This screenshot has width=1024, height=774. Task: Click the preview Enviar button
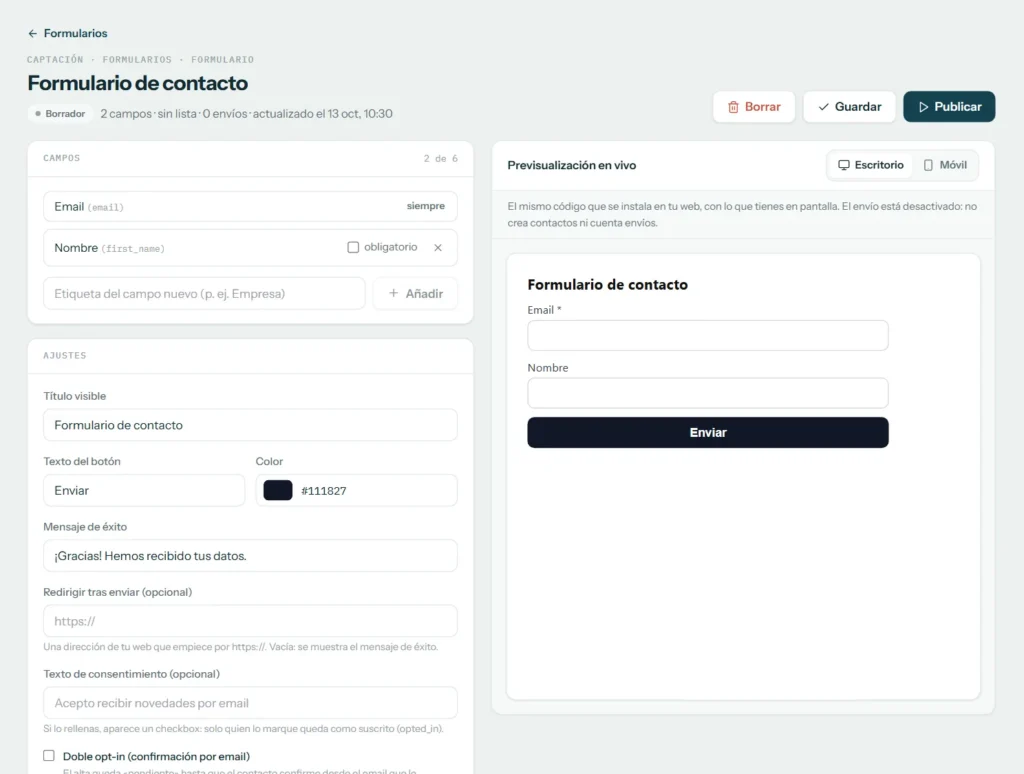click(x=708, y=432)
